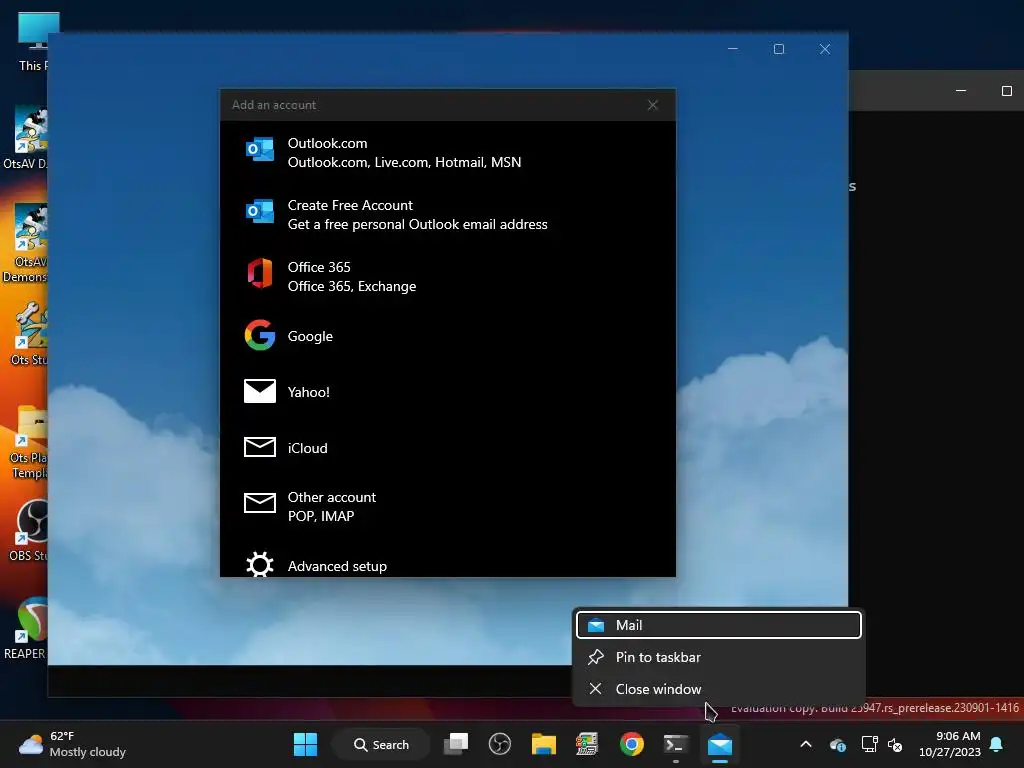Image resolution: width=1024 pixels, height=768 pixels.
Task: Click the Yahoo! label text
Action: 308,392
